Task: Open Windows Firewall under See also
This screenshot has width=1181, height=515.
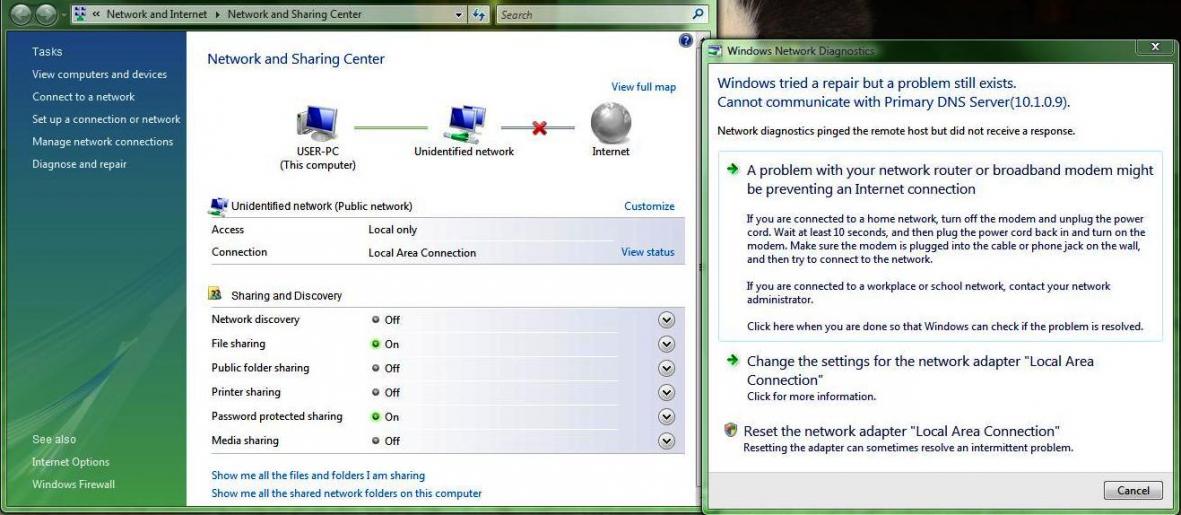Action: pos(74,484)
